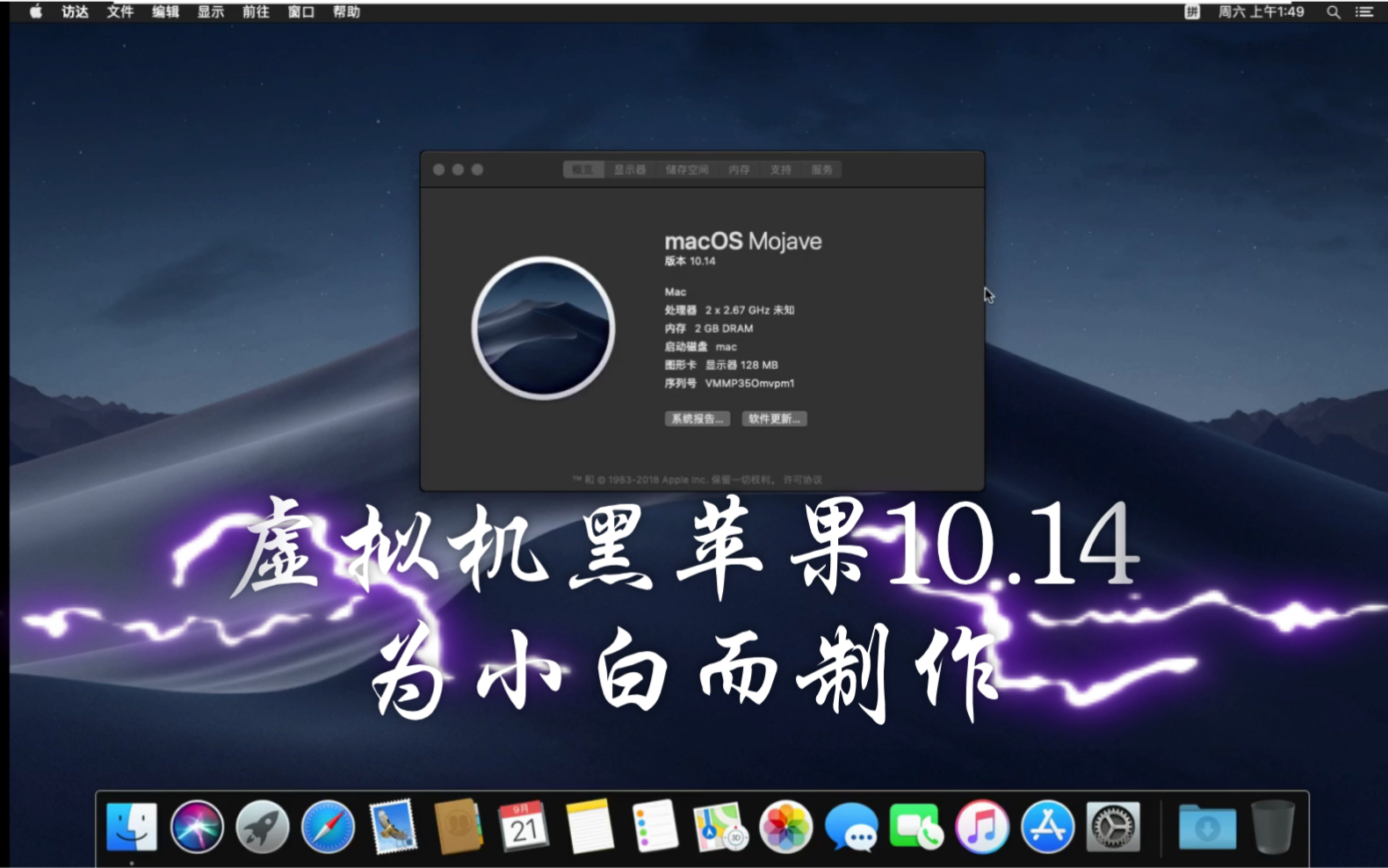Open 许可协议 link at window bottom
This screenshot has width=1388, height=868.
click(x=803, y=480)
